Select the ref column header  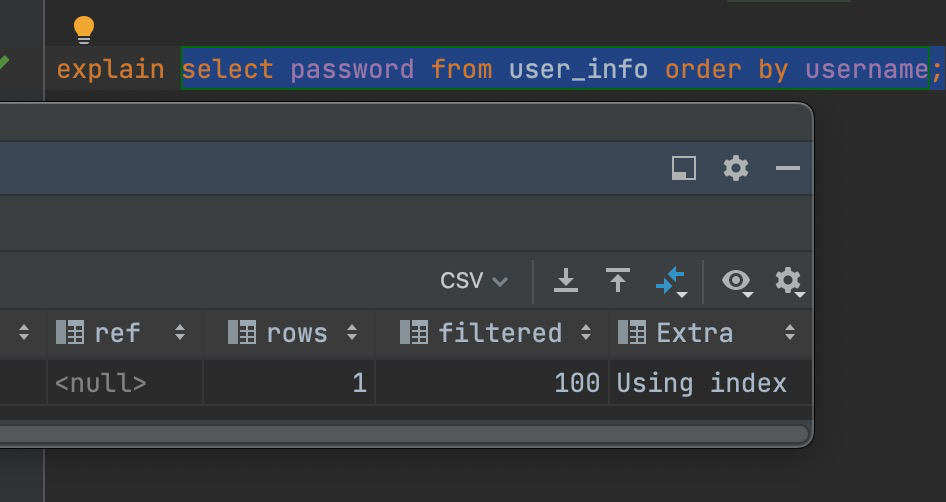(117, 333)
